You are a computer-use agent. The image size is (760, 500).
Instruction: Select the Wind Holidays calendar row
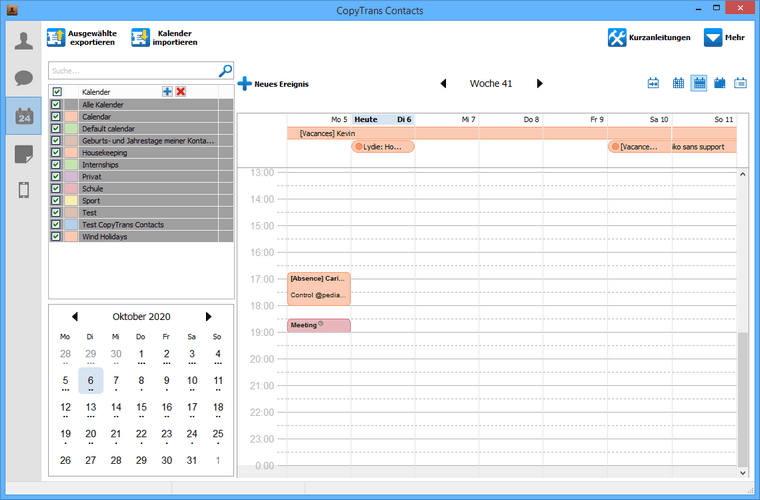tap(141, 236)
